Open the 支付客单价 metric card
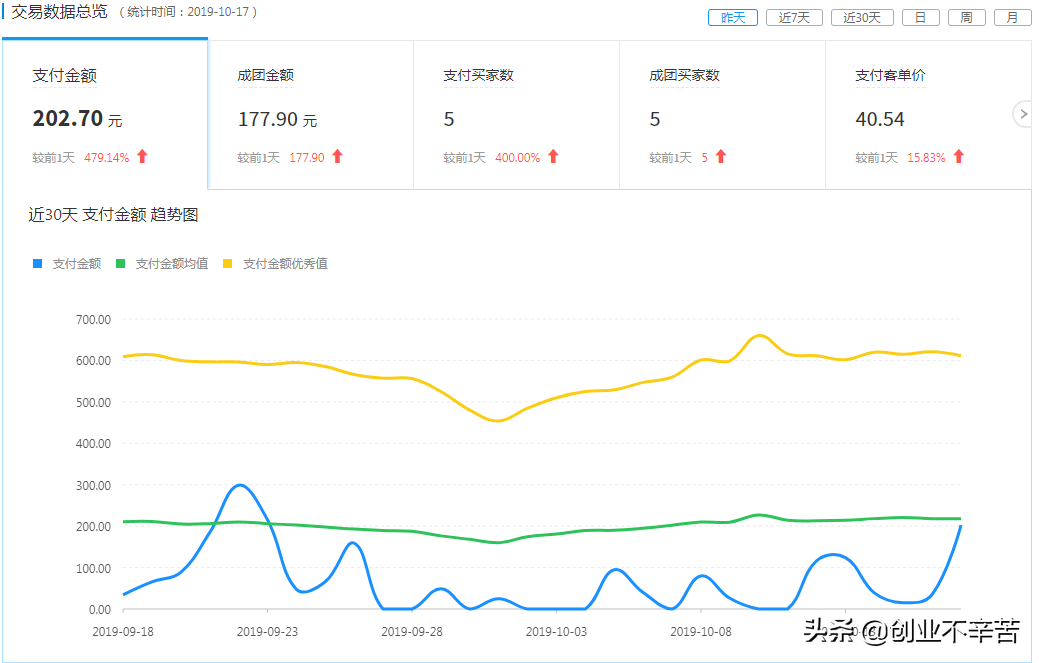The height and width of the screenshot is (663, 1039). [928, 115]
